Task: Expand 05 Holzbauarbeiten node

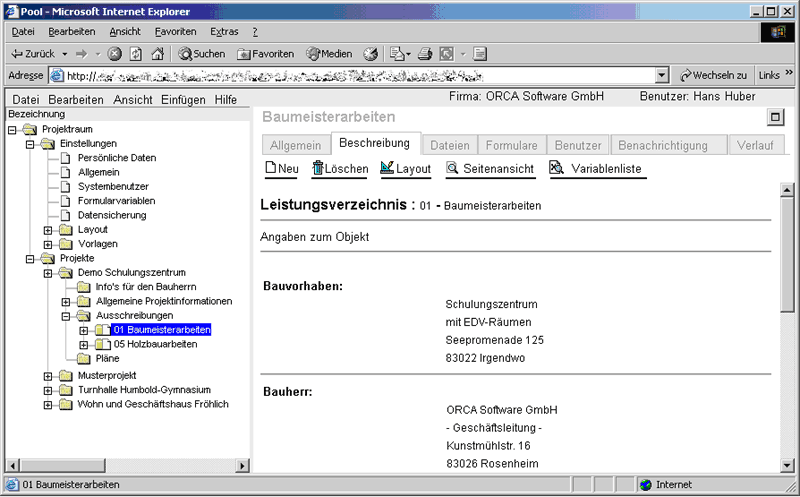Action: 84,345
